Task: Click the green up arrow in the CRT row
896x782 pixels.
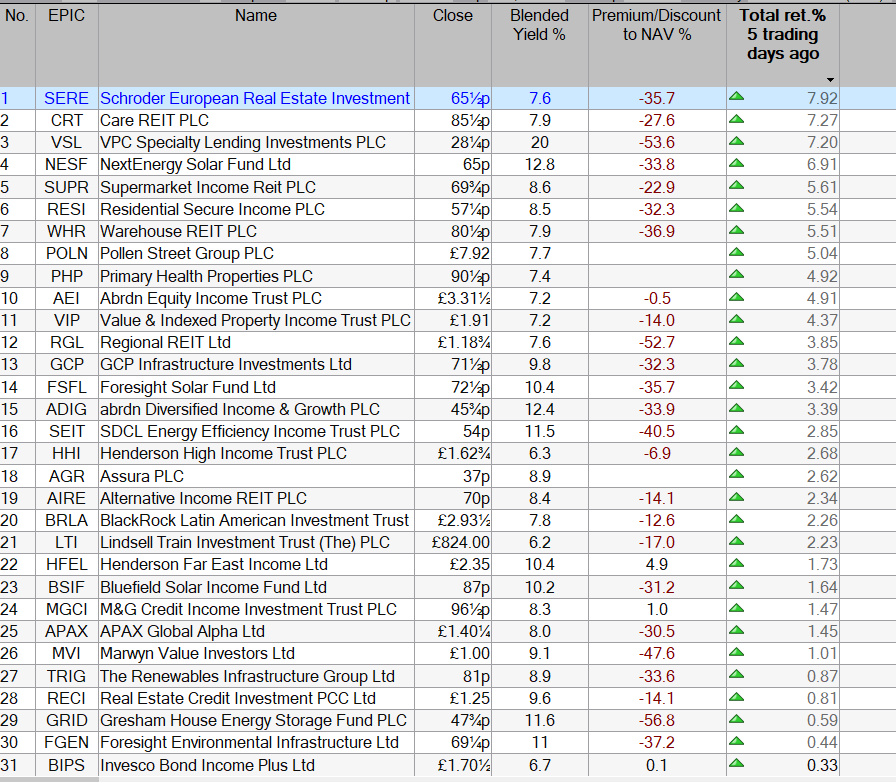Action: [x=737, y=119]
